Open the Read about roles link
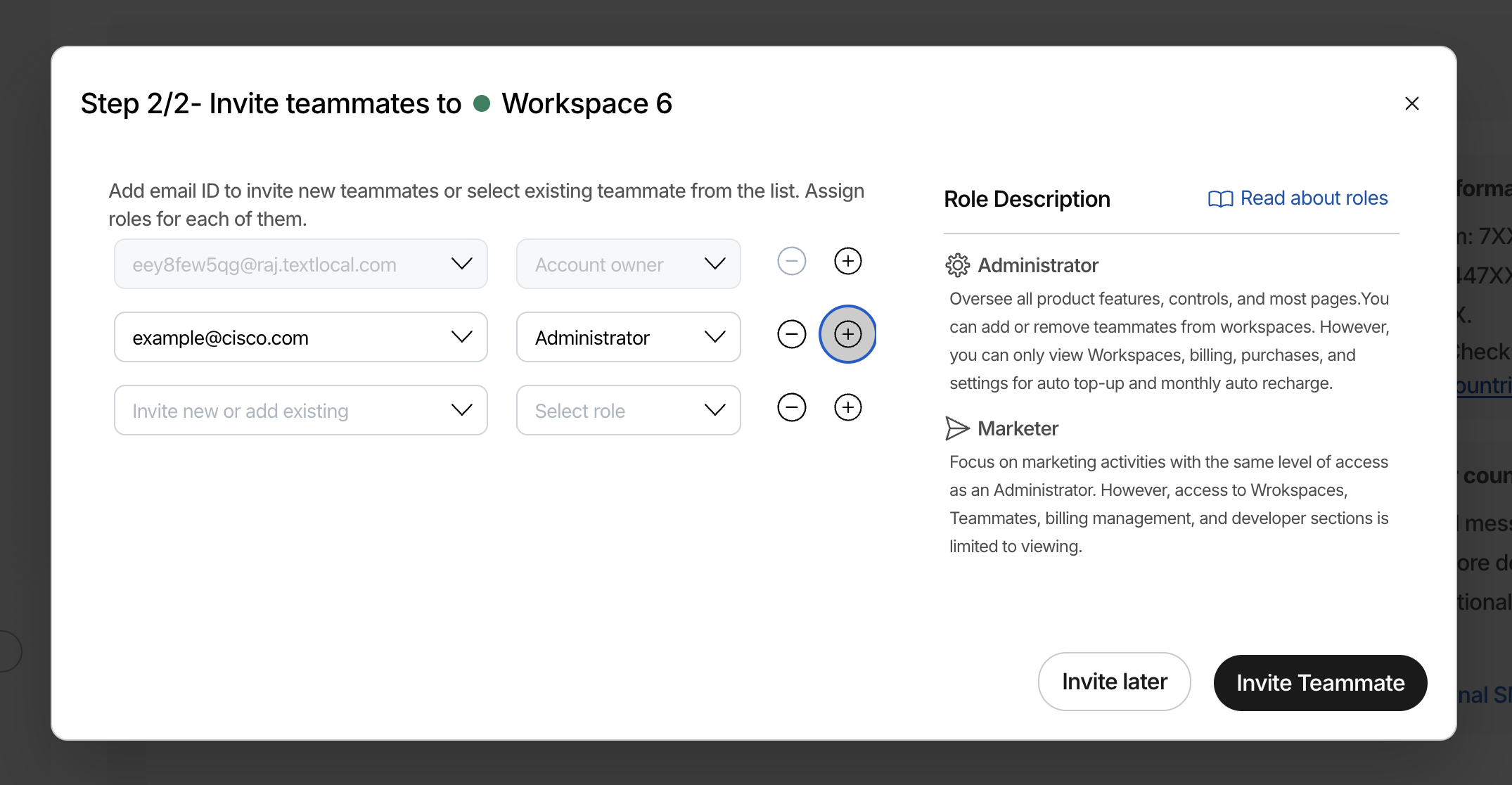The height and width of the screenshot is (785, 1512). [x=1313, y=198]
